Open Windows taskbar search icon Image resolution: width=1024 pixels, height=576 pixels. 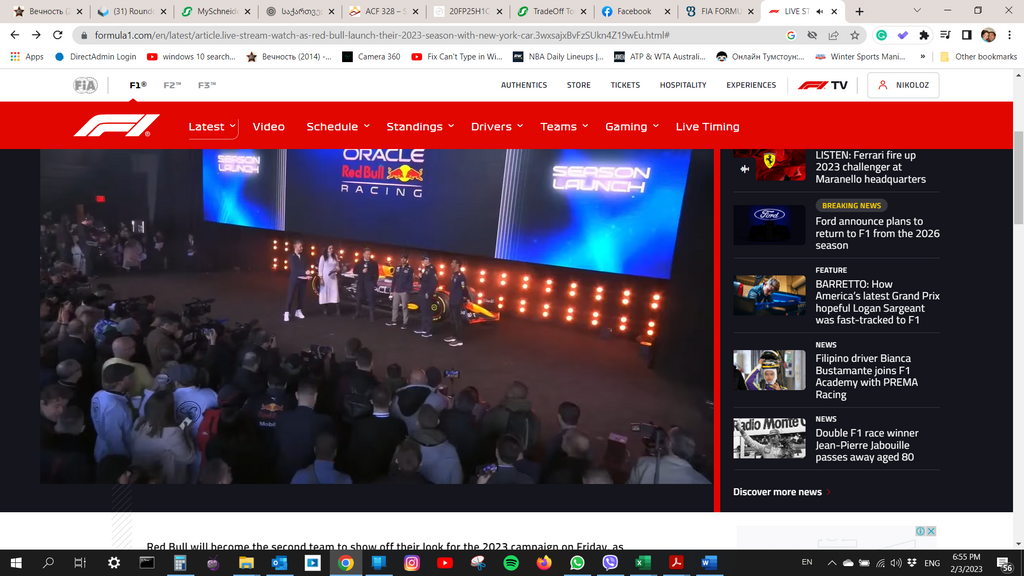tap(48, 562)
